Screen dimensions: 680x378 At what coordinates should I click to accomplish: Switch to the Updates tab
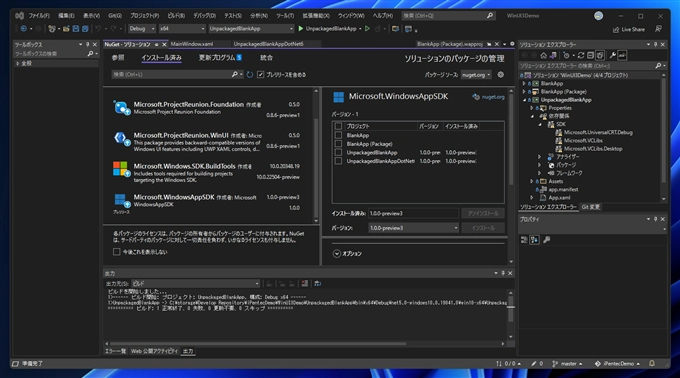pos(220,58)
